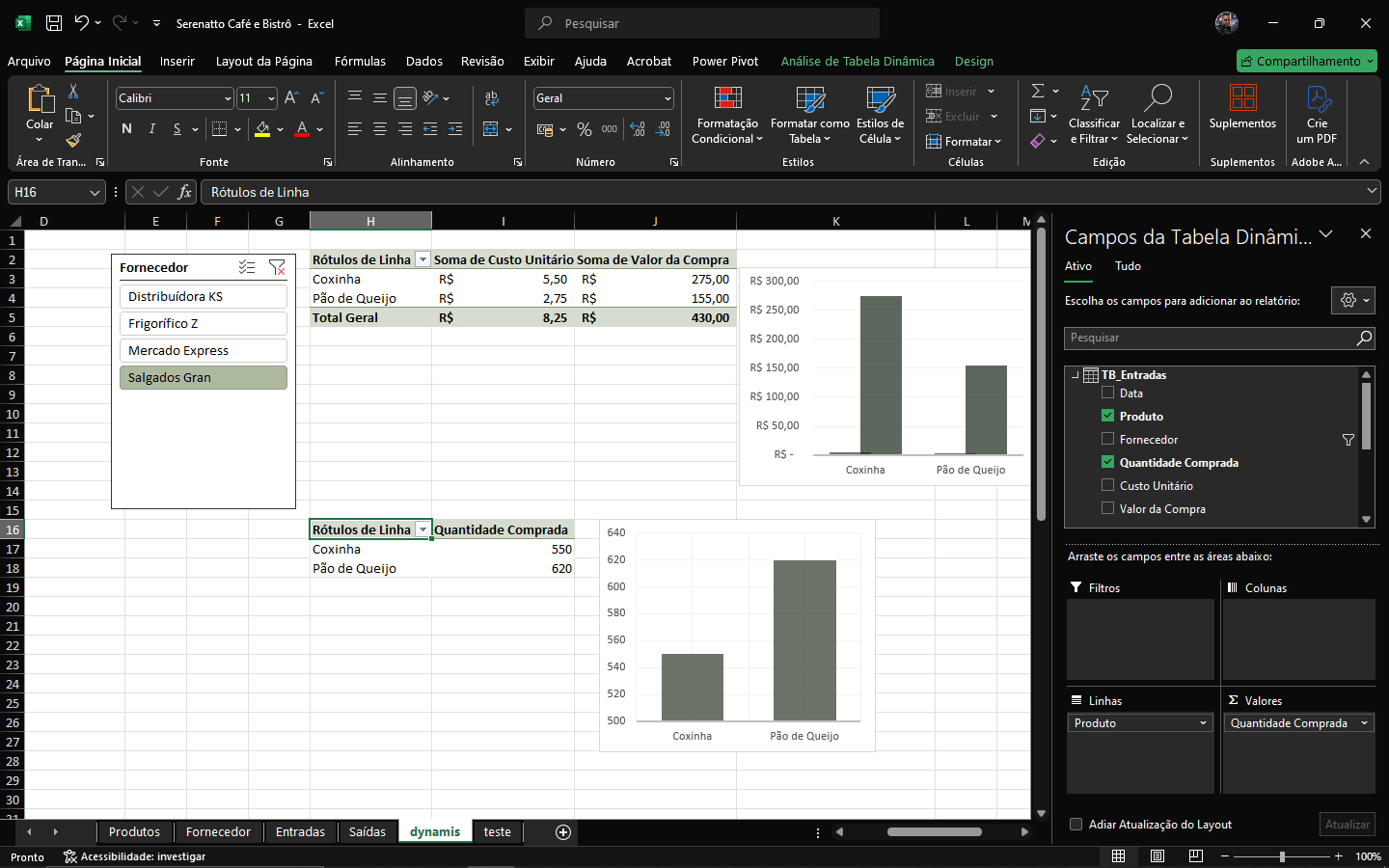Undo the last action
Viewport: 1389px width, 868px height.
pos(82,23)
